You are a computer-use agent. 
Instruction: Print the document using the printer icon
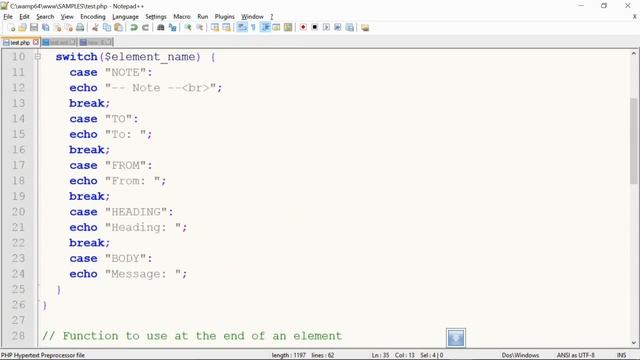(80, 27)
